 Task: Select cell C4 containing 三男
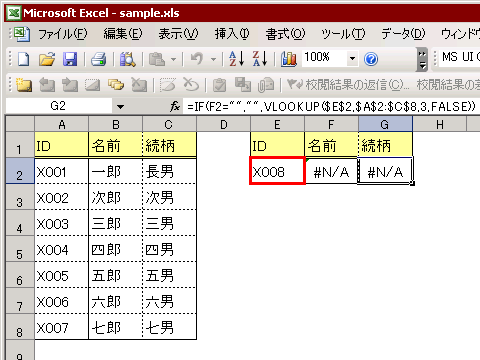(x=169, y=223)
